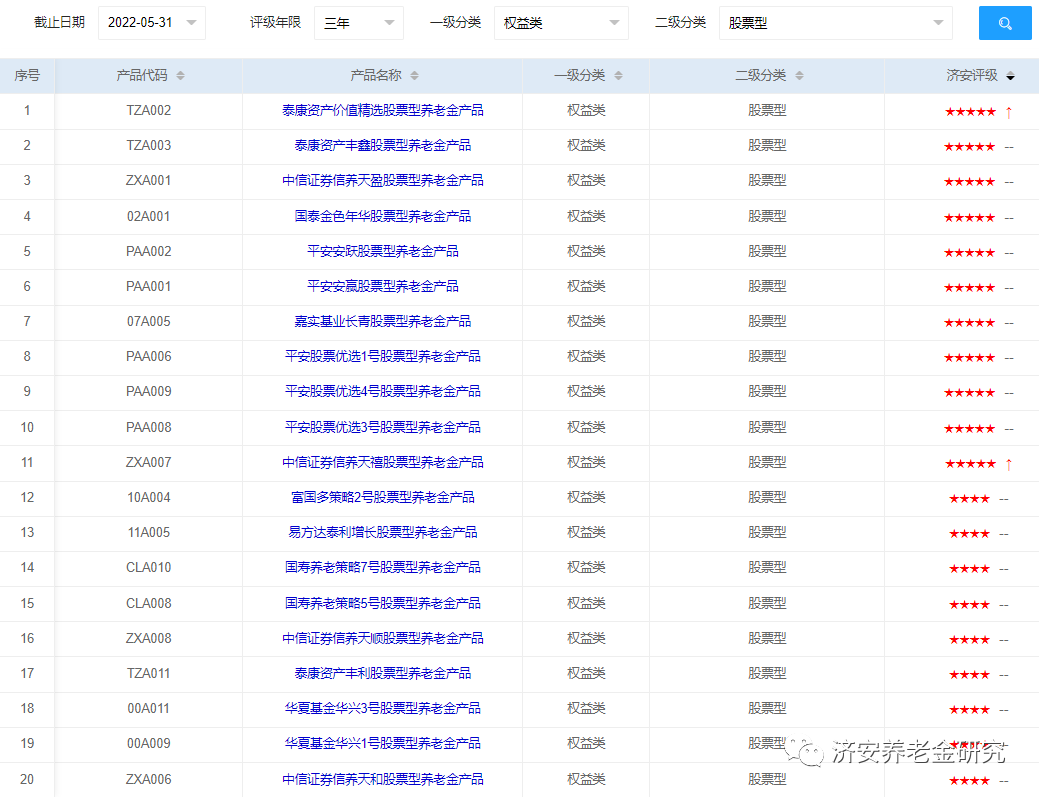The width and height of the screenshot is (1039, 797).
Task: Open 平安股票优选4号股票型养老金产品 link
Action: tap(382, 392)
